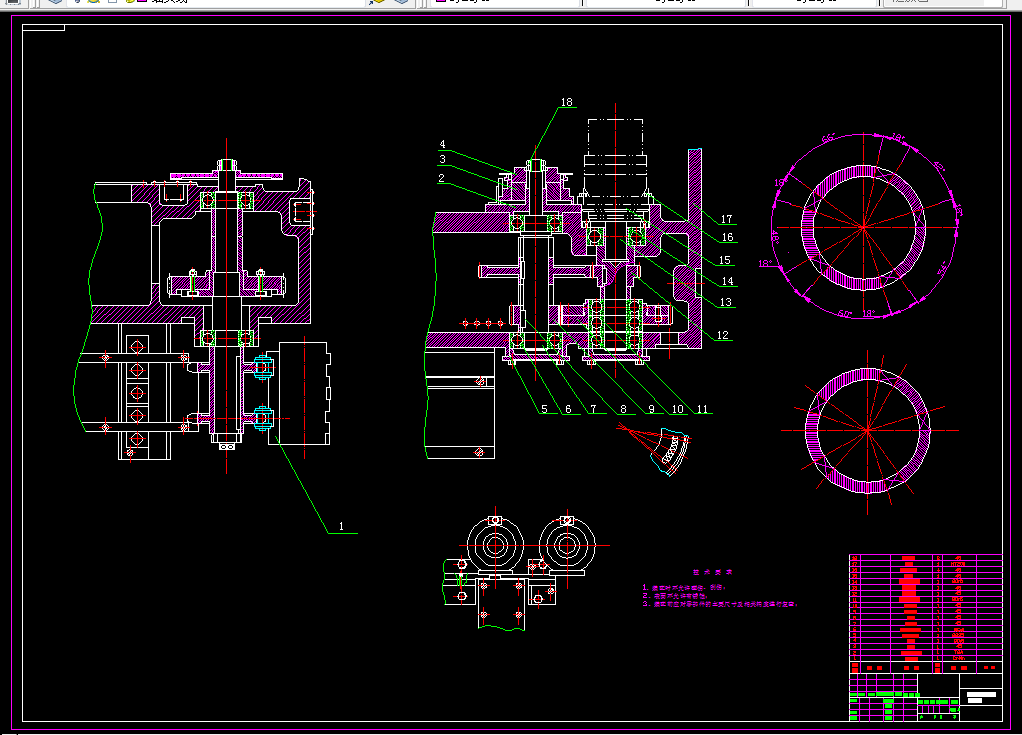Click the left circular housing in bottom view
Viewport: 1022px width, 735px height.
[x=495, y=545]
